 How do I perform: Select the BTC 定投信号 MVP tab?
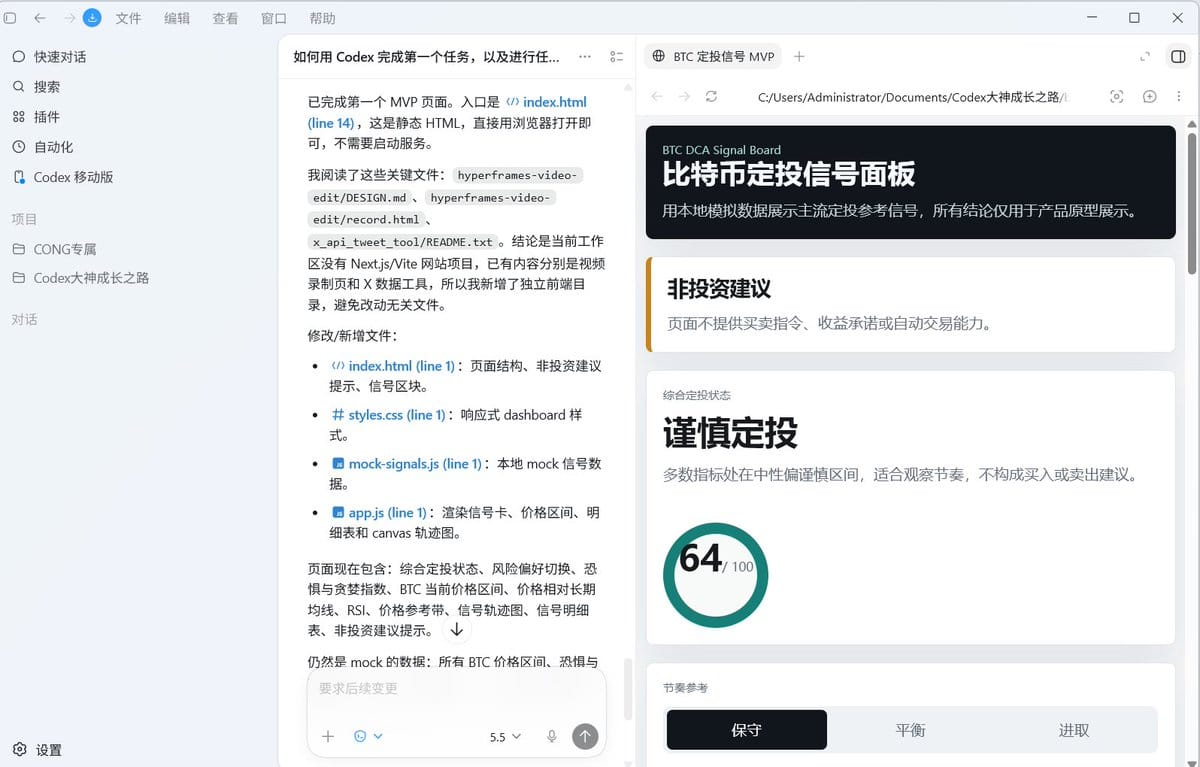(713, 57)
